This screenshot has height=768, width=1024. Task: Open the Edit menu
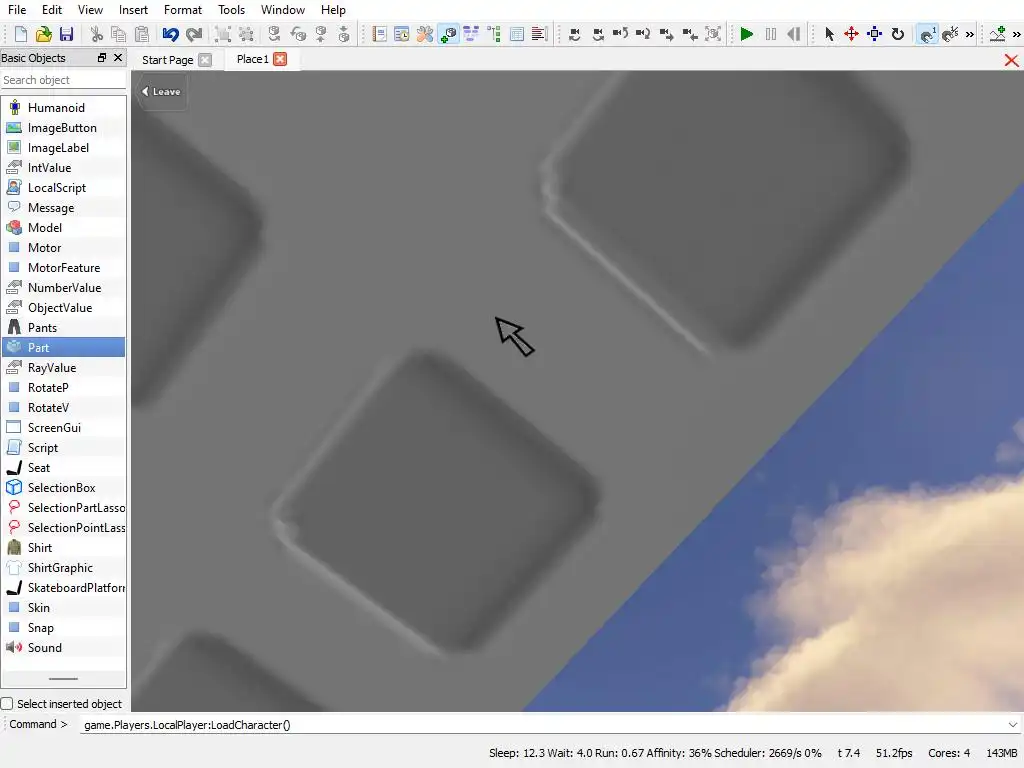click(52, 10)
